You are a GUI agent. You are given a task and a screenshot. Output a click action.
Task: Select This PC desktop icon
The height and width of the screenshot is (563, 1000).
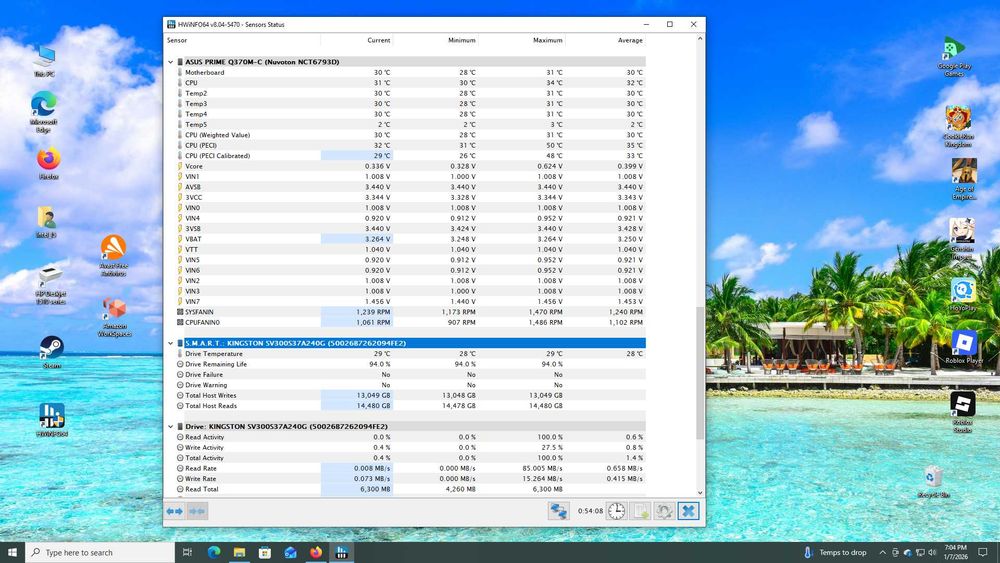(x=44, y=62)
